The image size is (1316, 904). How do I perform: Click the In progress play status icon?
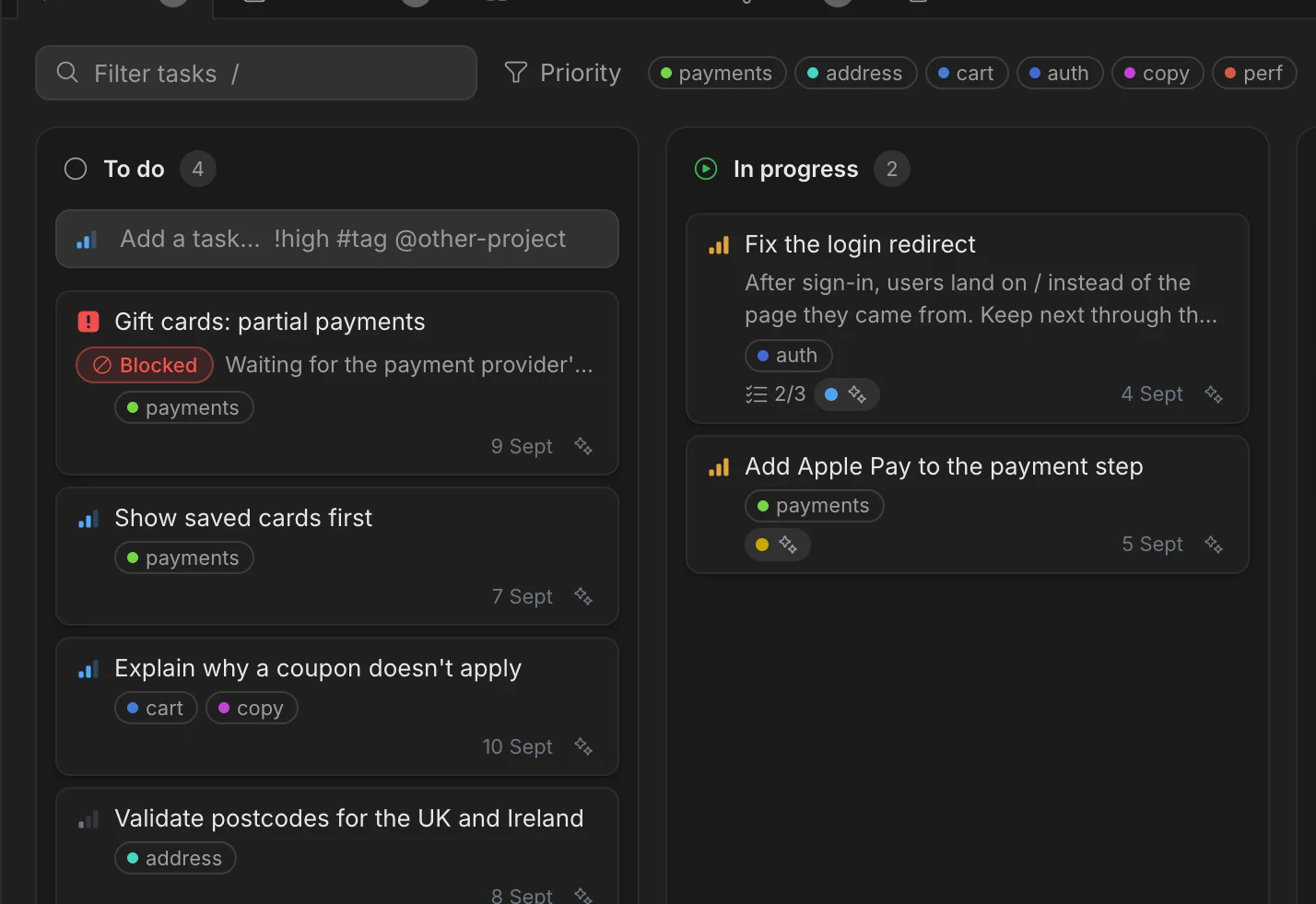tap(706, 169)
